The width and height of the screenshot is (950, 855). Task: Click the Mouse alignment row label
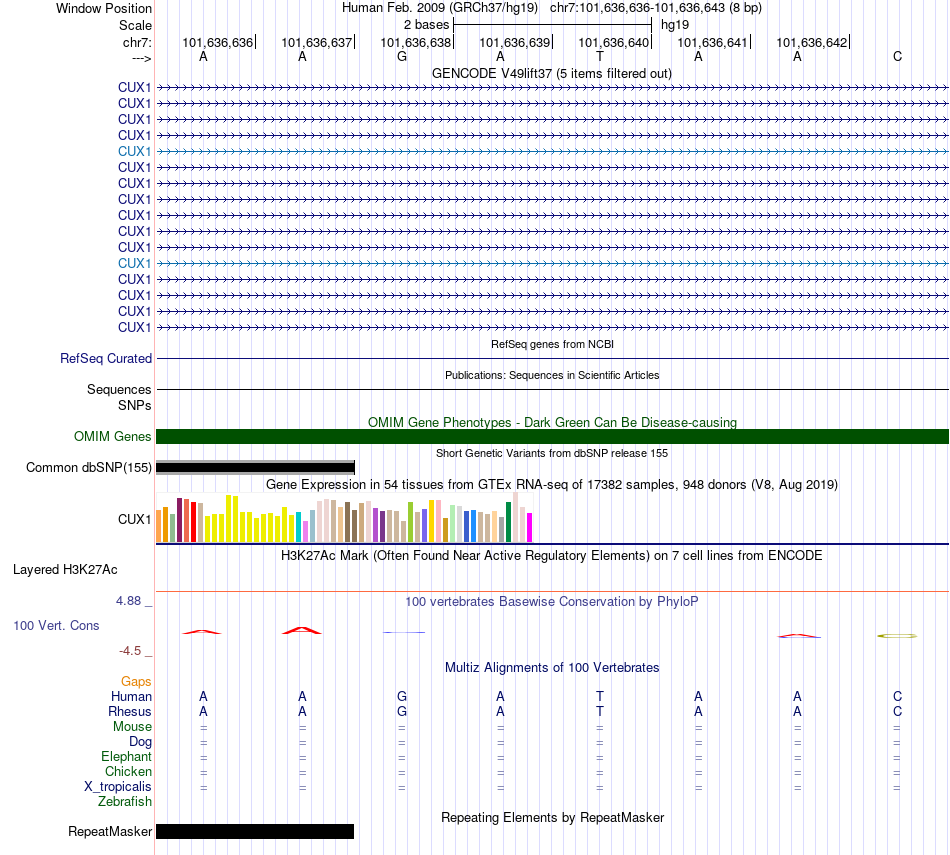click(x=132, y=727)
